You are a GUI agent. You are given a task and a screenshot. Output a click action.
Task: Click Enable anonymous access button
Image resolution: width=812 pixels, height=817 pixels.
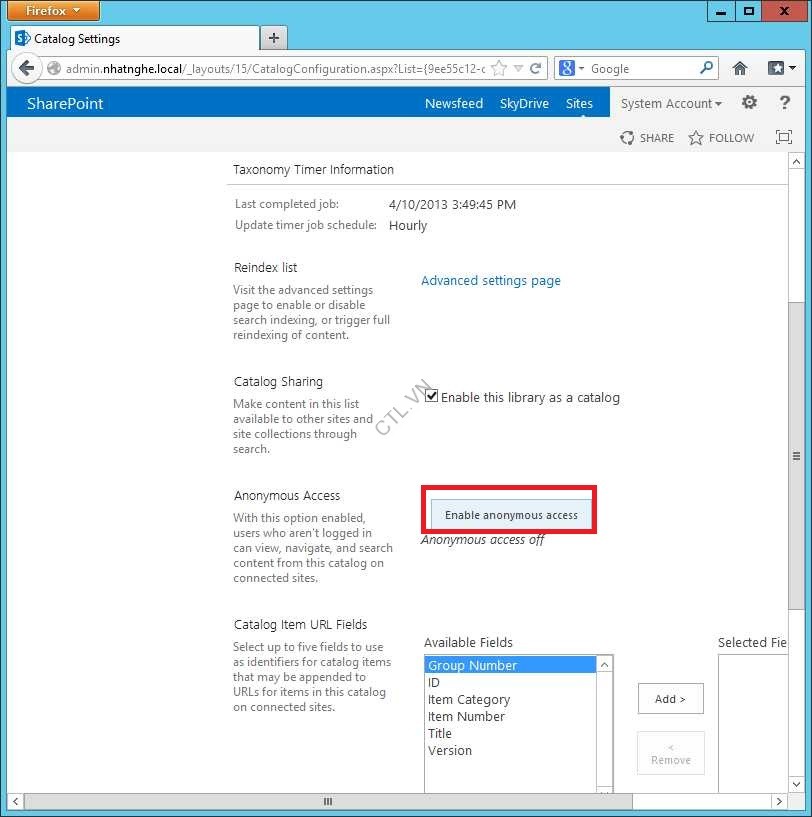(x=511, y=515)
